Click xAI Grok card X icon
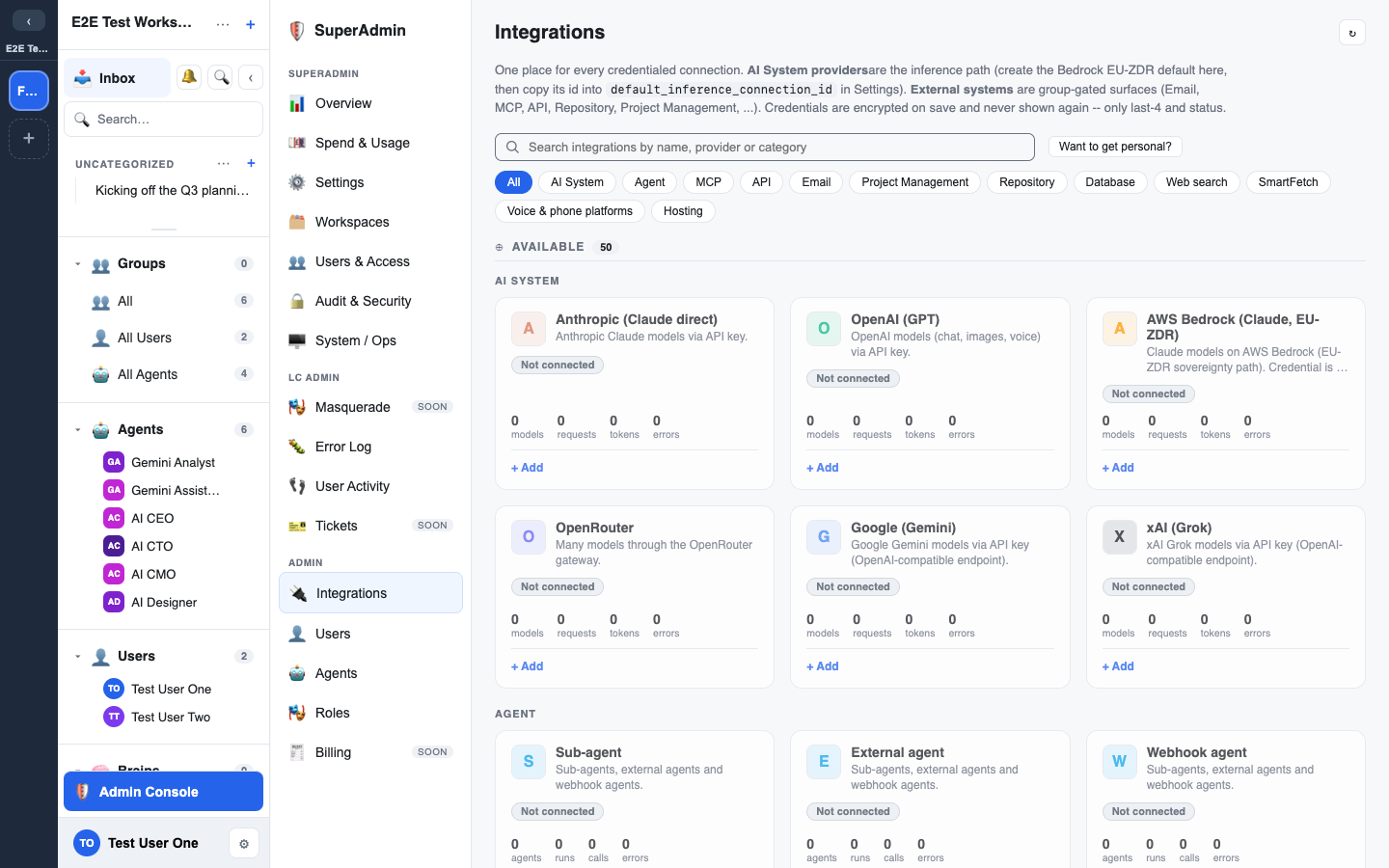 pos(1119,537)
